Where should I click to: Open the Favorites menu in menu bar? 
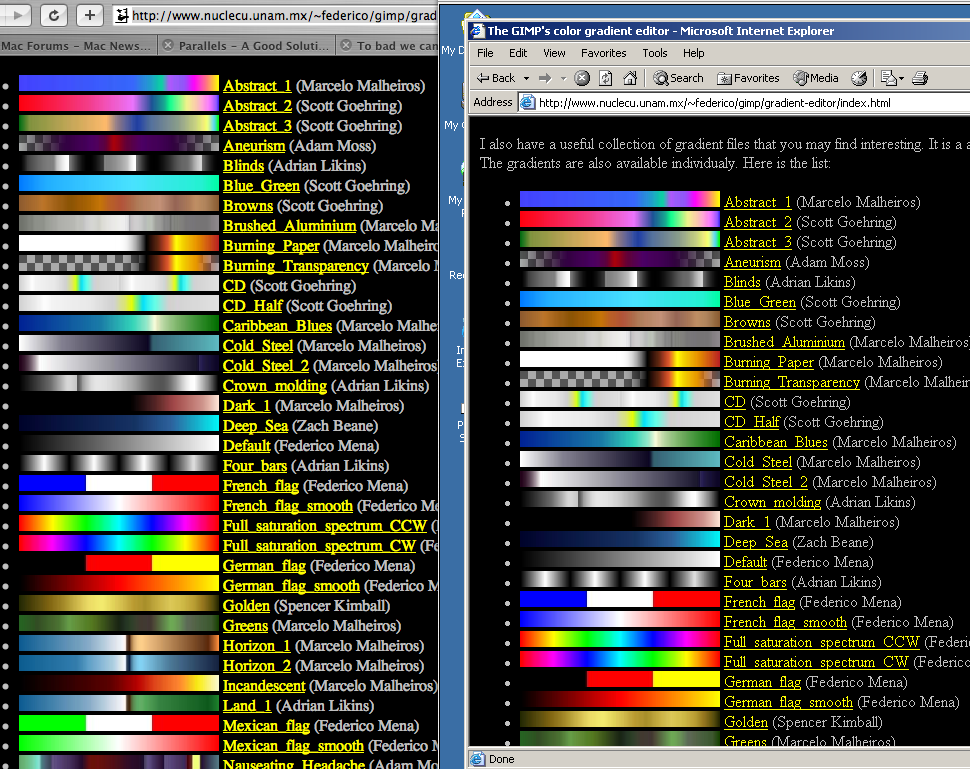603,53
